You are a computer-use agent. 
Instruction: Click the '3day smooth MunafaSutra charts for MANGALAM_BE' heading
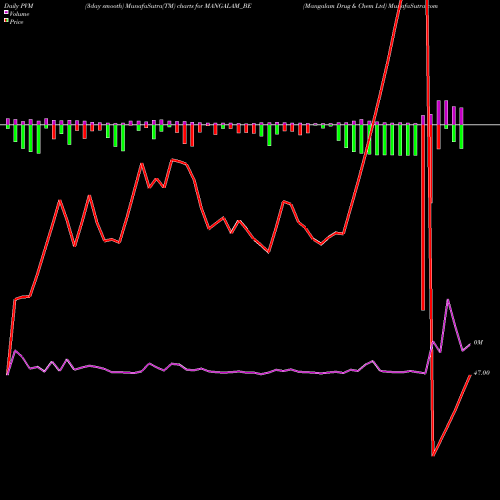168,6
